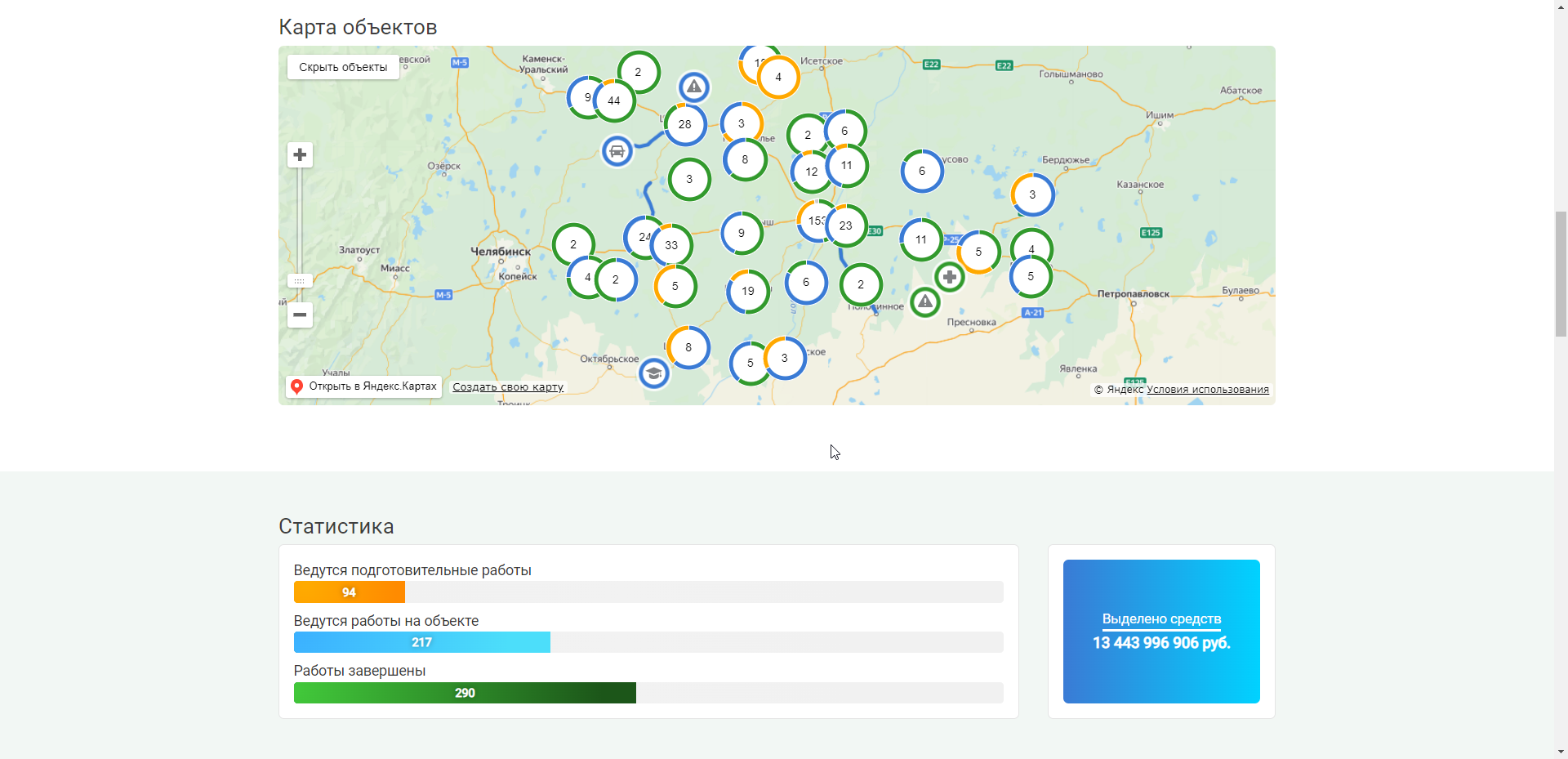Open the medical cross map marker
The width and height of the screenshot is (1568, 759).
pos(950,277)
